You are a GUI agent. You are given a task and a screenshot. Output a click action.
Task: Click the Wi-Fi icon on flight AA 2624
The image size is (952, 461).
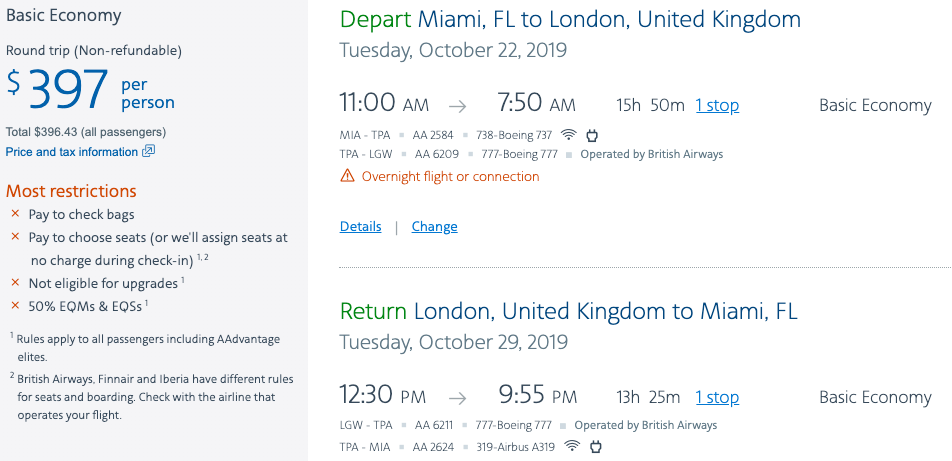[x=572, y=445]
